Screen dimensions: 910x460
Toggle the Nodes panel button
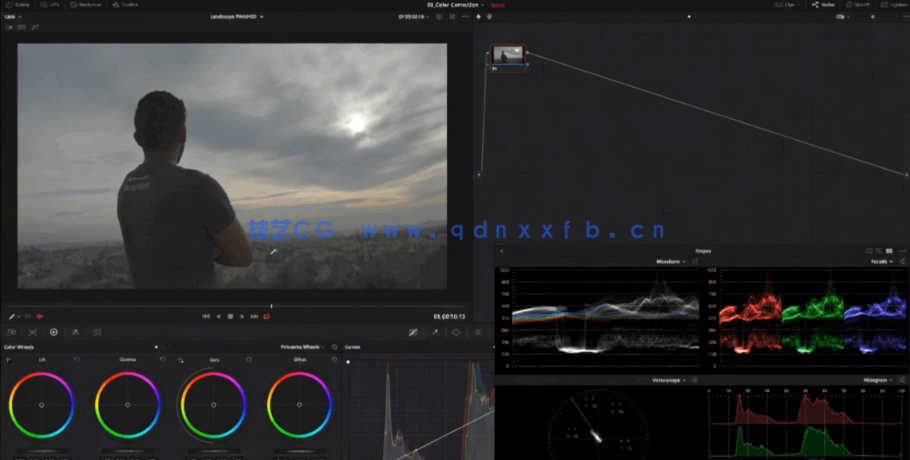[824, 5]
